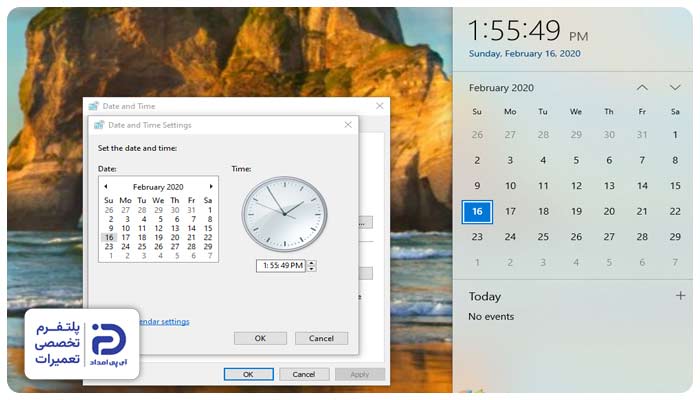Close the Date and Time Settings dialog

pos(348,125)
